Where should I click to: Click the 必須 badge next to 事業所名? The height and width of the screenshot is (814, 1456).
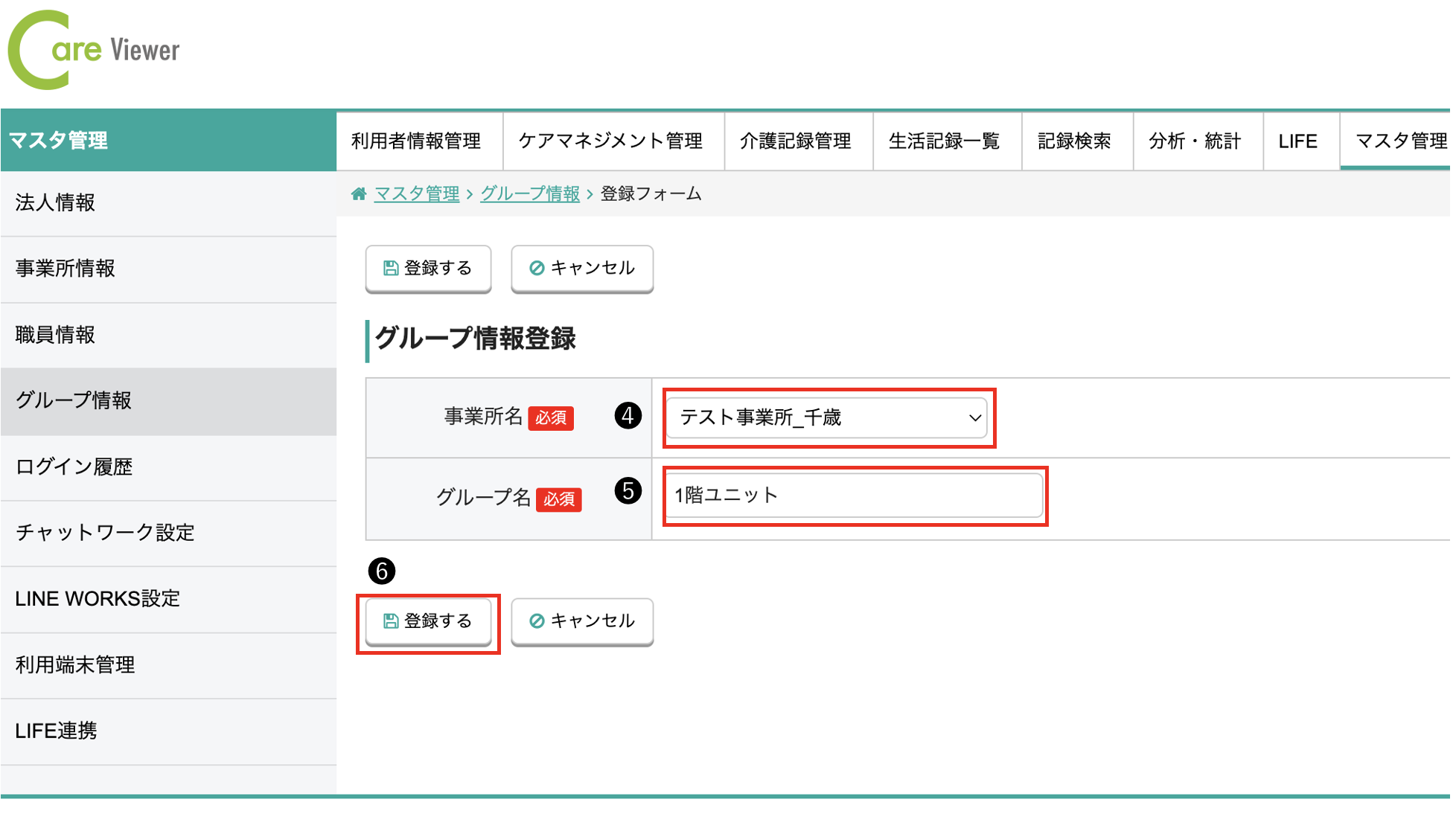(x=551, y=419)
